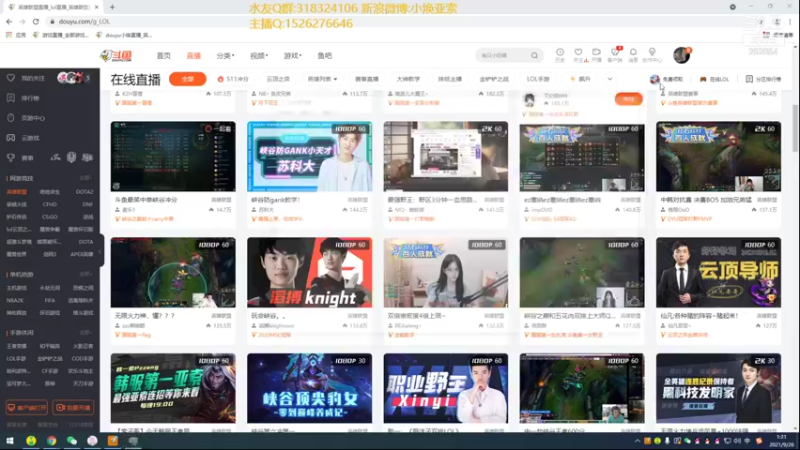This screenshot has height=450, width=800.
Task: Open Chrome in the taskbar
Action: pyautogui.click(x=52, y=441)
